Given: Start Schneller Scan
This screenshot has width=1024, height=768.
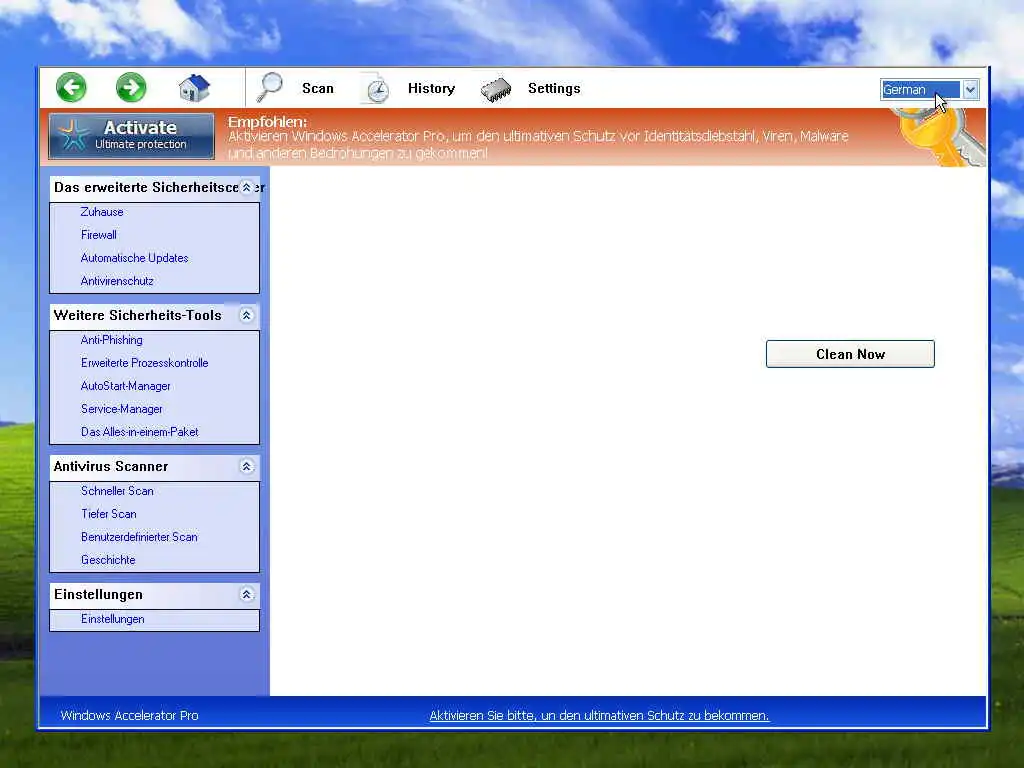Looking at the screenshot, I should click(x=117, y=490).
